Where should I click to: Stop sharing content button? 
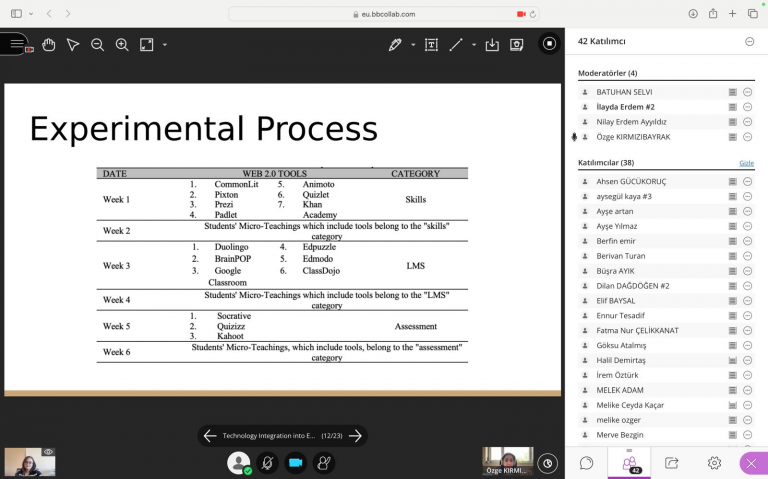pos(549,44)
